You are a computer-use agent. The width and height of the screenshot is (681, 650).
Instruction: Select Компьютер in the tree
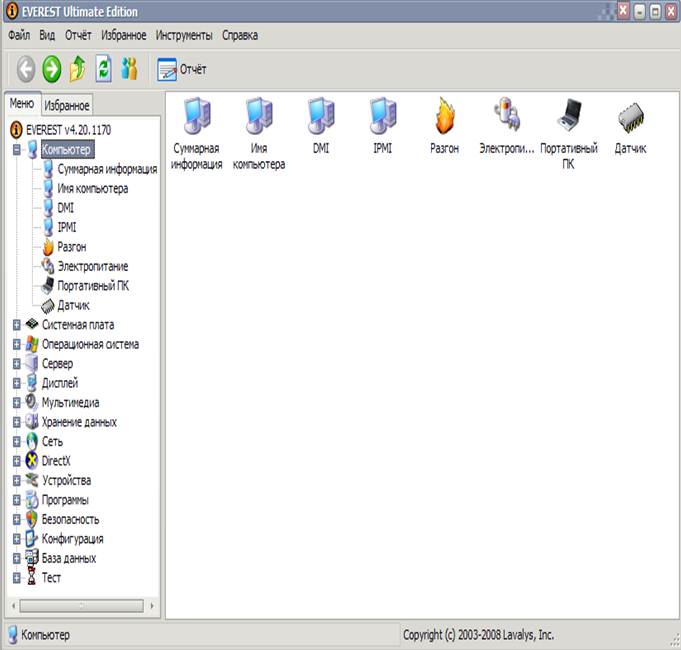(66, 149)
